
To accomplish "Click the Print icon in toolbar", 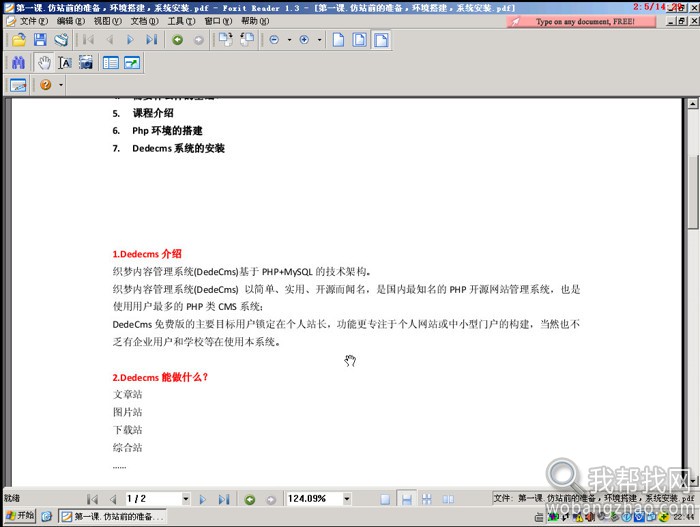I will tap(61, 40).
